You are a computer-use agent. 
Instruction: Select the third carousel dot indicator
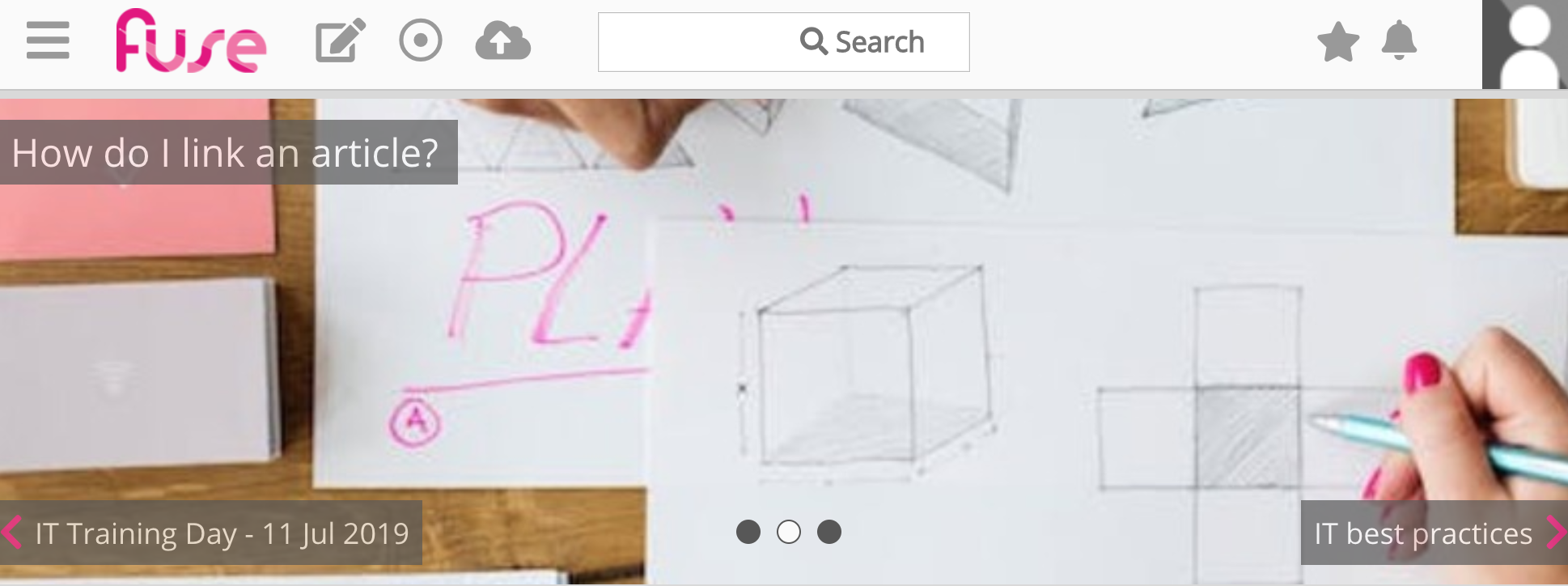click(829, 532)
